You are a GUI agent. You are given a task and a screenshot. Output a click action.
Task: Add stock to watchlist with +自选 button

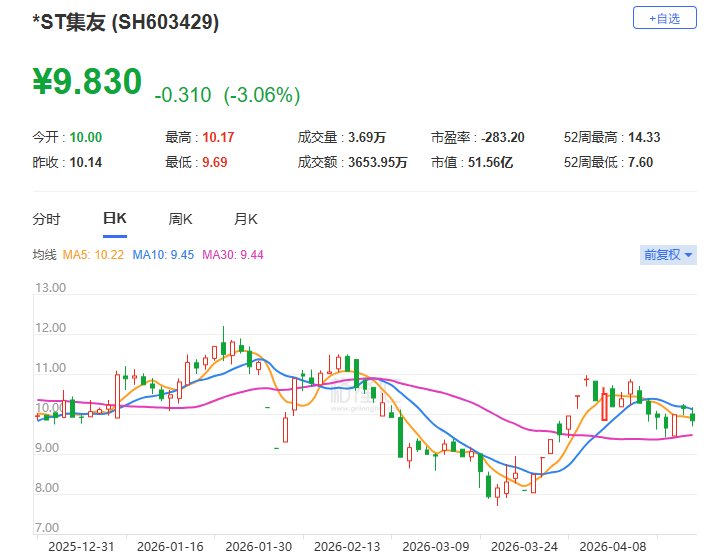pyautogui.click(x=664, y=18)
